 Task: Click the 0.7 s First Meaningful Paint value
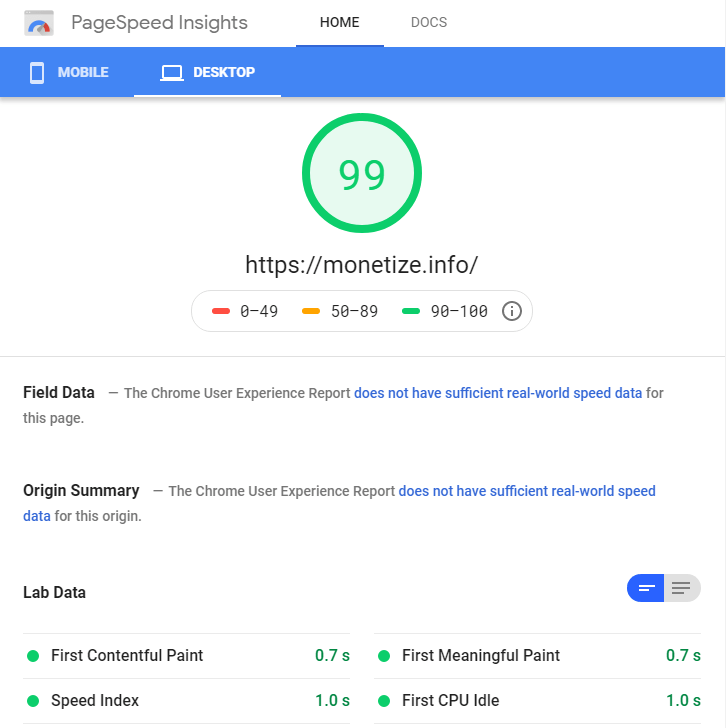point(683,656)
